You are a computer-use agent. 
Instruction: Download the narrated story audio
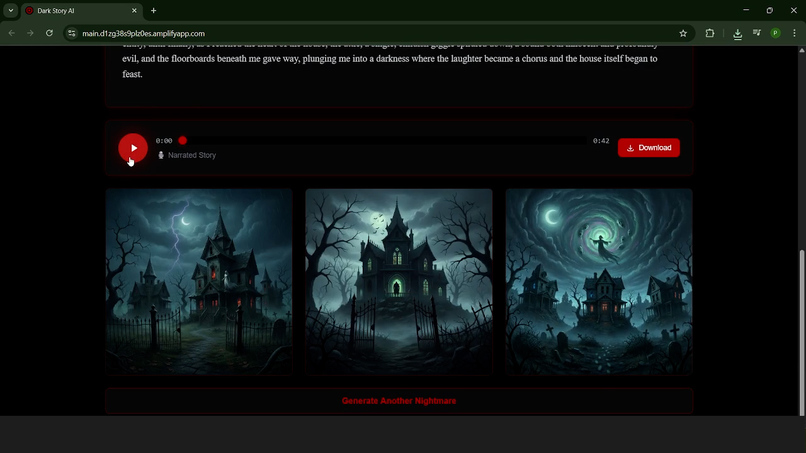tap(649, 148)
